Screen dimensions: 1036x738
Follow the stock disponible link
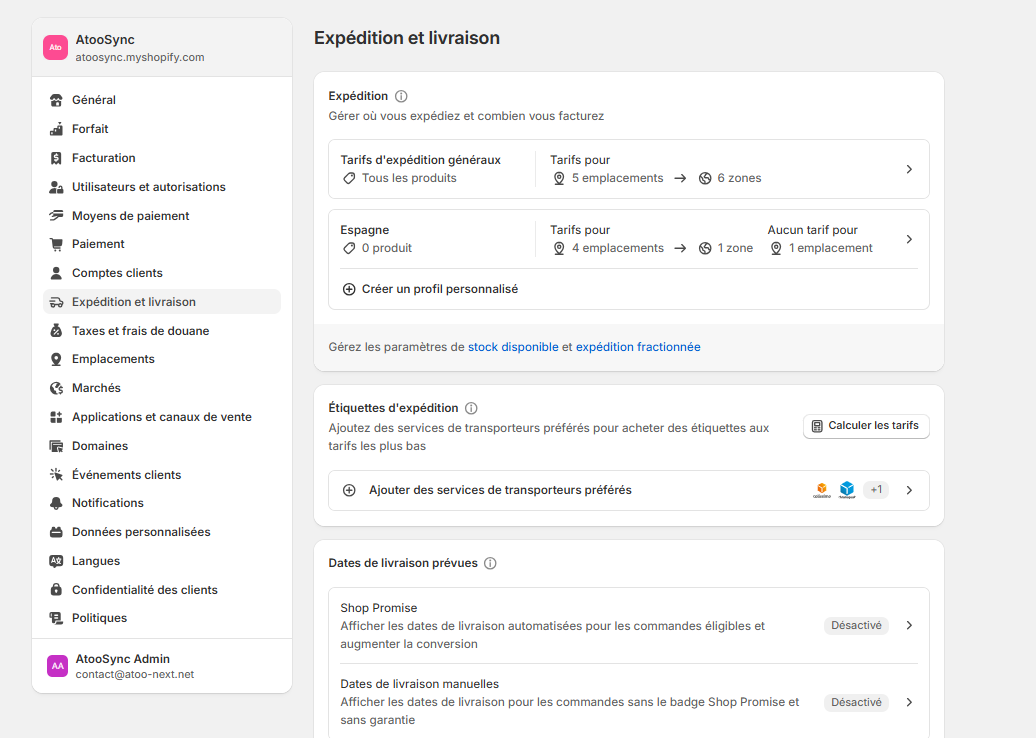513,347
